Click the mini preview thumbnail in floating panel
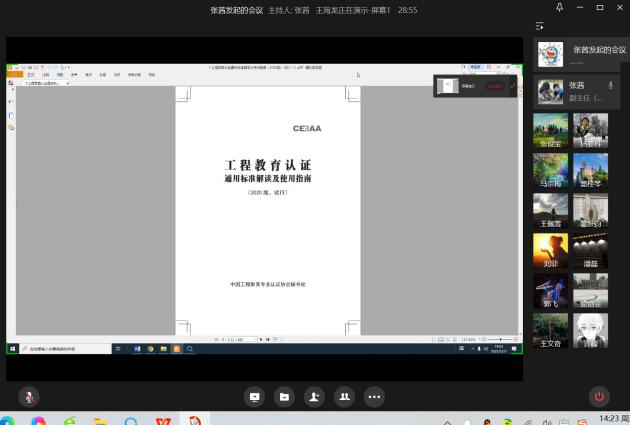Viewport: 630px width, 425px height. click(x=449, y=87)
